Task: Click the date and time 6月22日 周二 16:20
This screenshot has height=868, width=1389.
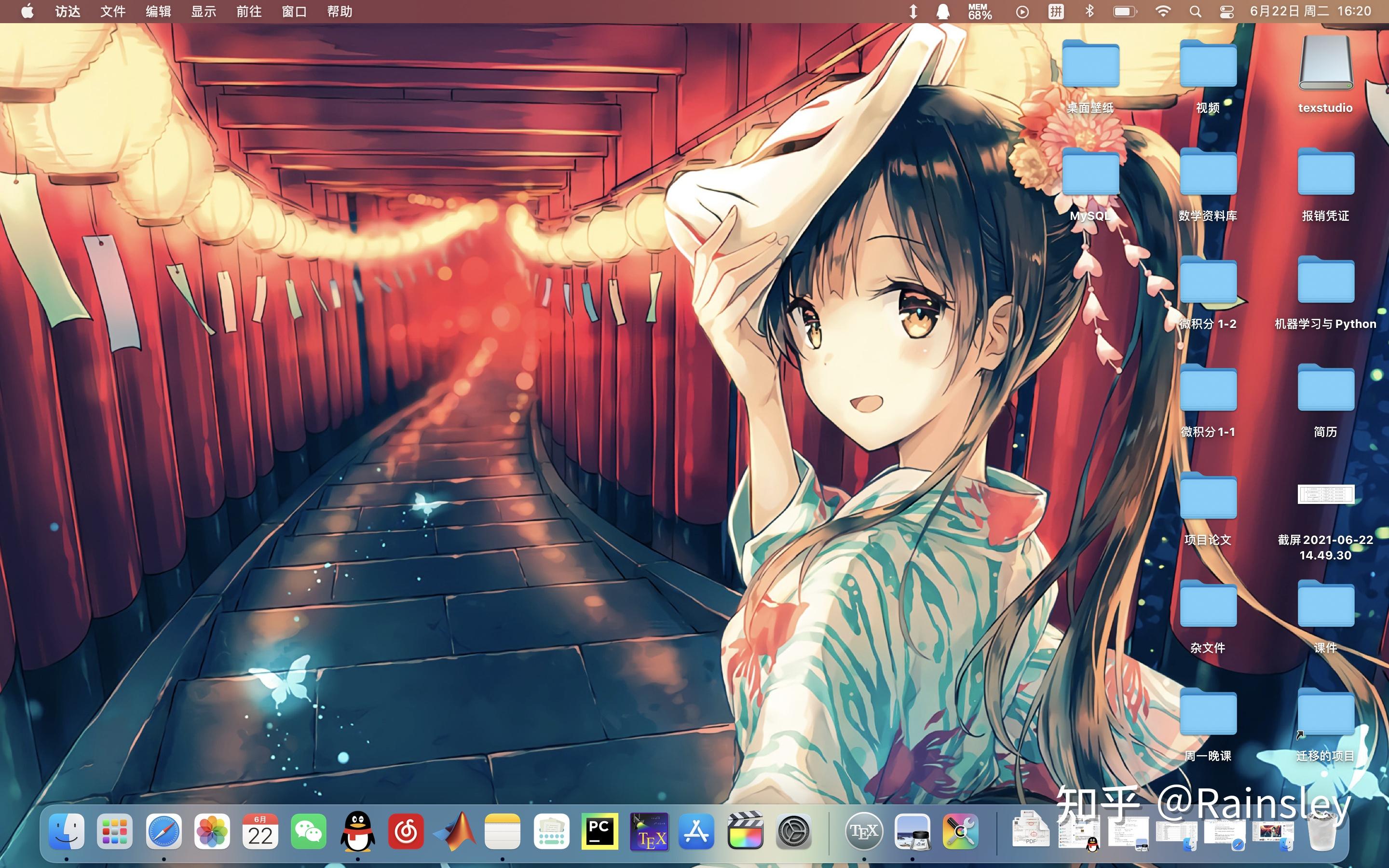Action: [1310, 12]
